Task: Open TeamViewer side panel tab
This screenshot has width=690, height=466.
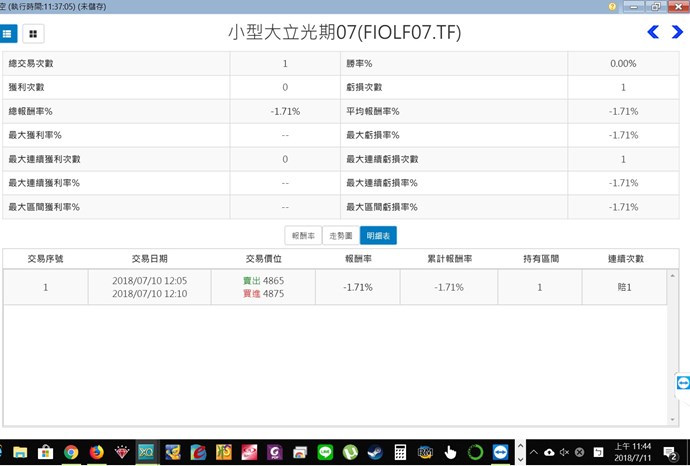Action: 683,382
